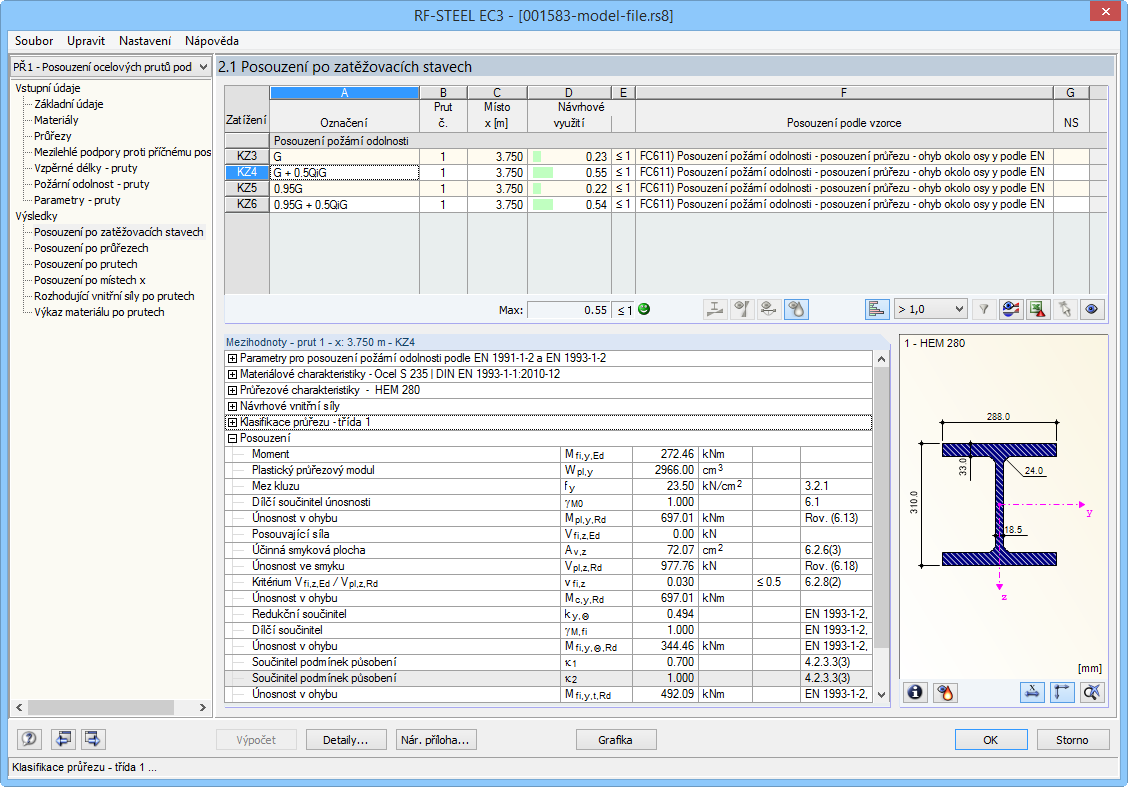Open the Nastavení menu
The height and width of the screenshot is (787, 1128).
[144, 41]
